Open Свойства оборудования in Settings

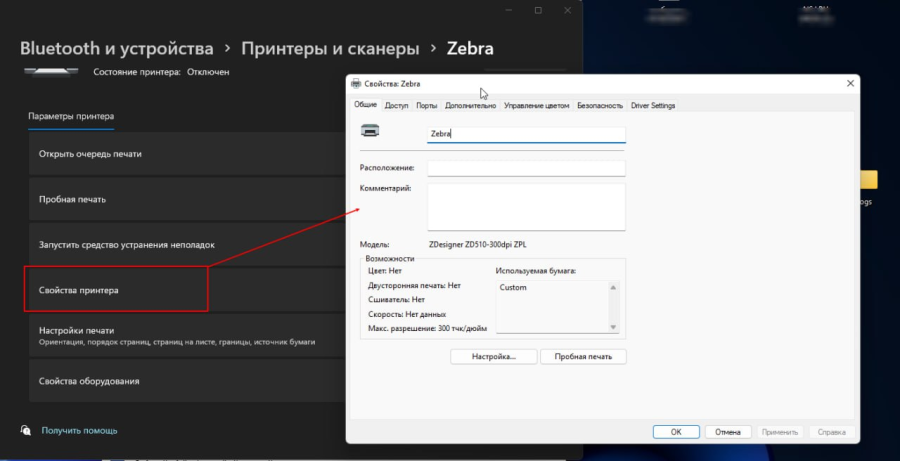coord(187,381)
